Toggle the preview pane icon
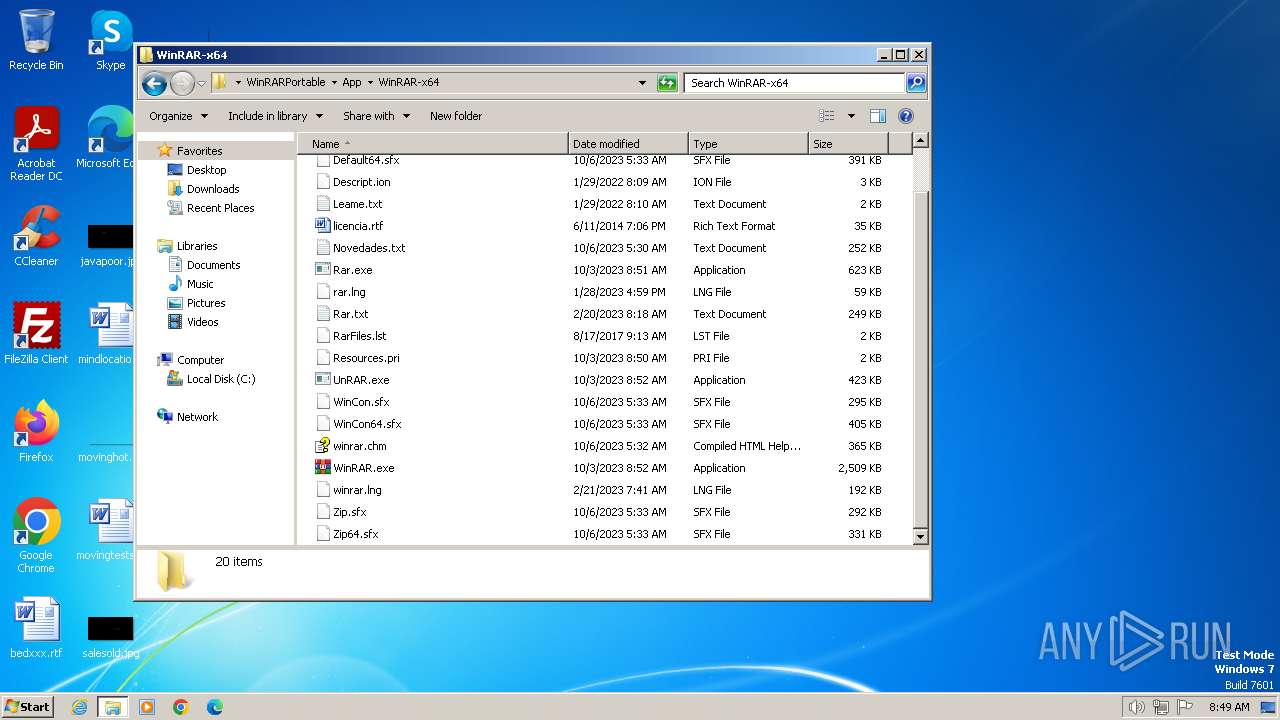 (x=877, y=116)
